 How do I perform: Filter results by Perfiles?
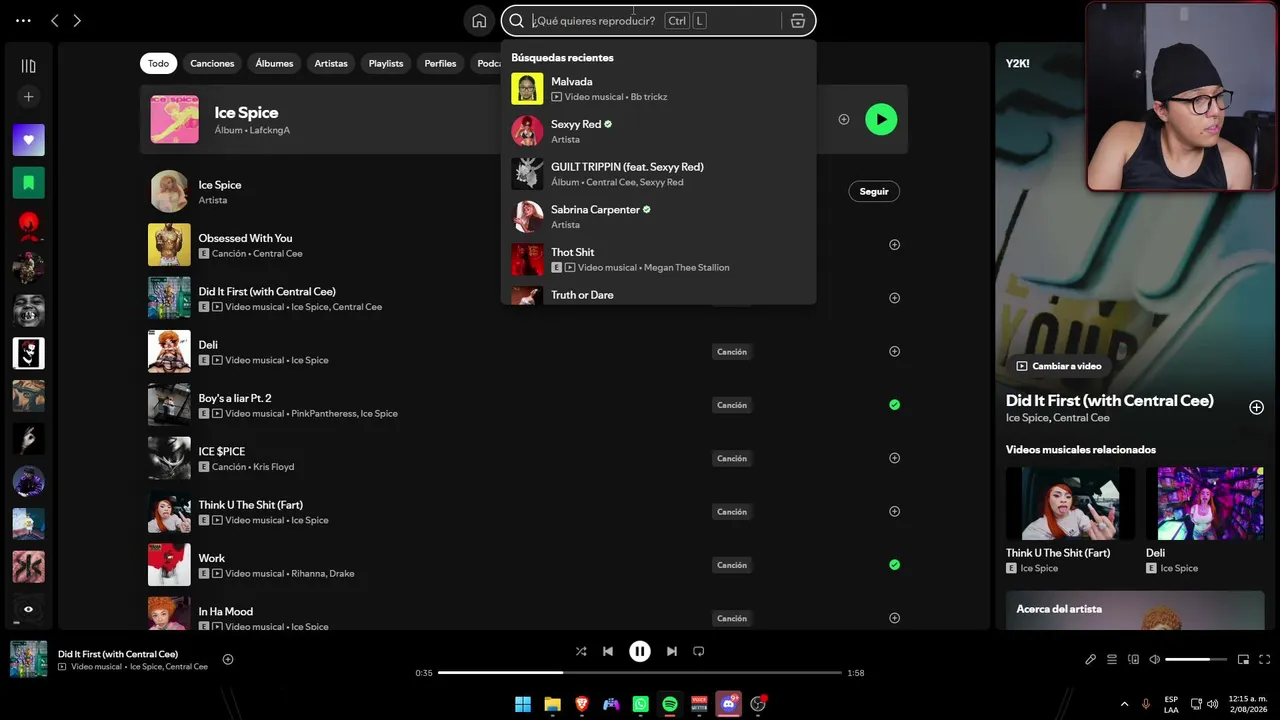click(x=440, y=63)
